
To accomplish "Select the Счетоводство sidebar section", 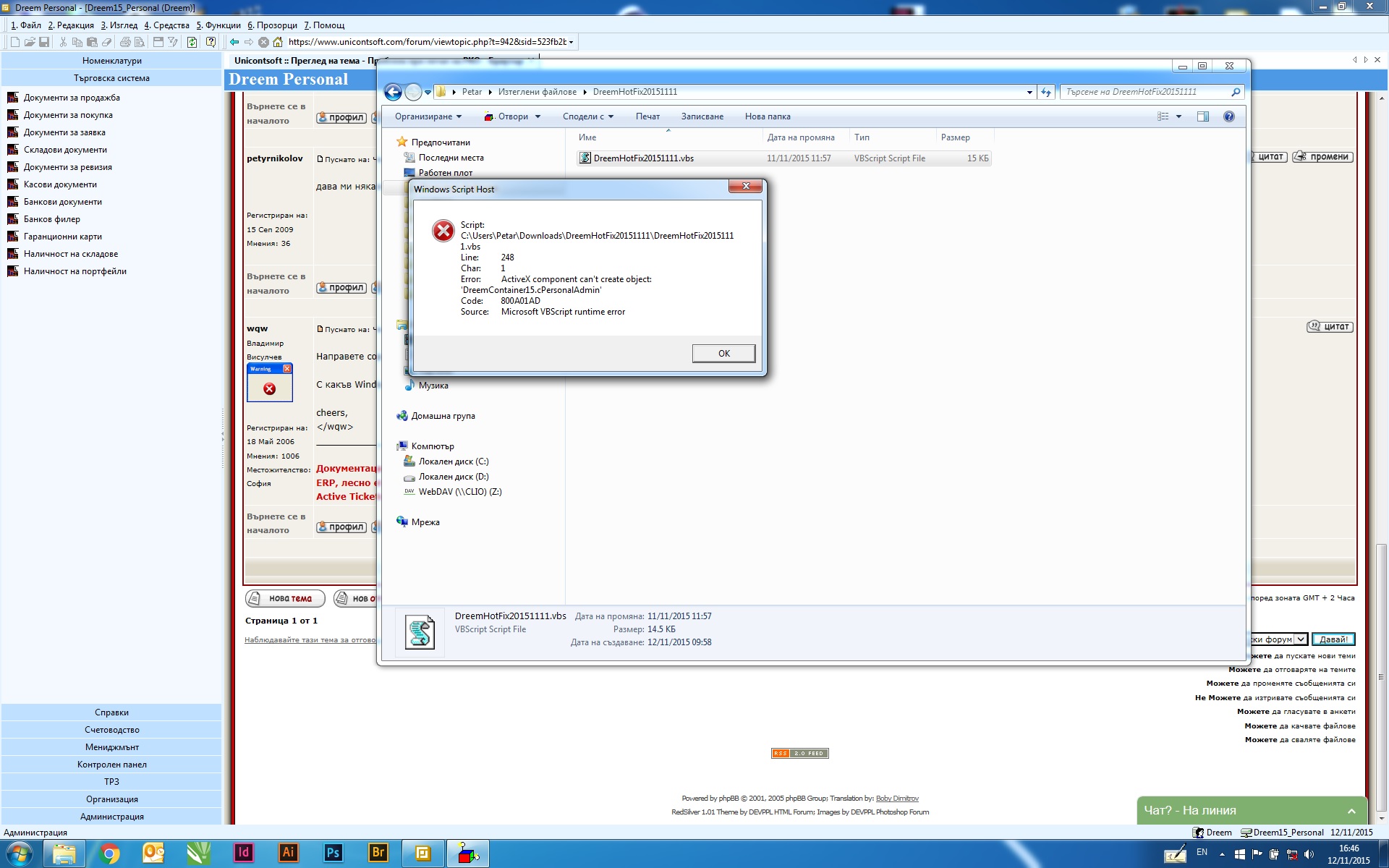I will [111, 730].
